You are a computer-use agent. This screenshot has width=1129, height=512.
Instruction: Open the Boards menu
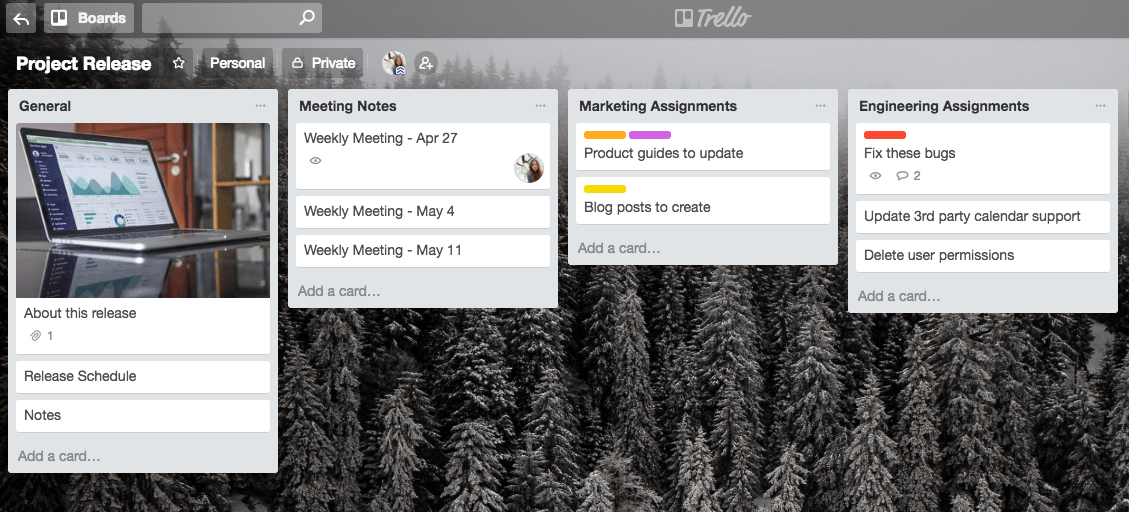click(x=89, y=18)
